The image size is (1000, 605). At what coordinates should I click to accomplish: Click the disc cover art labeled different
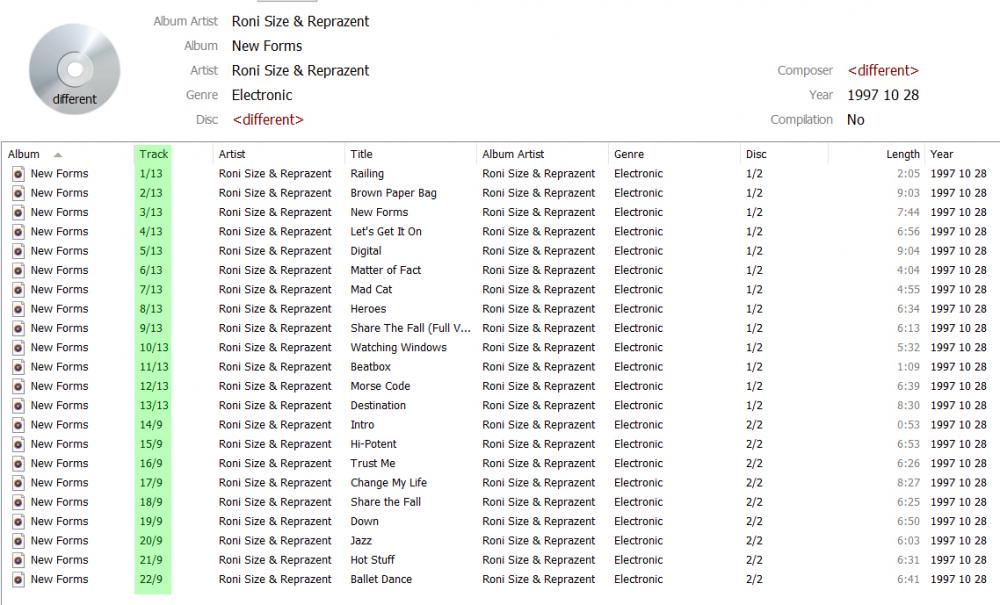(x=75, y=68)
